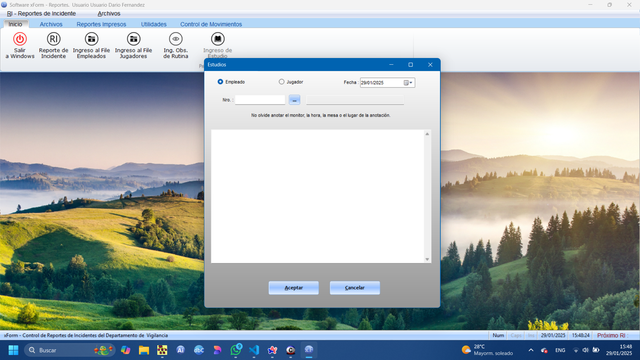Select the Empleado radio button

pos(220,82)
